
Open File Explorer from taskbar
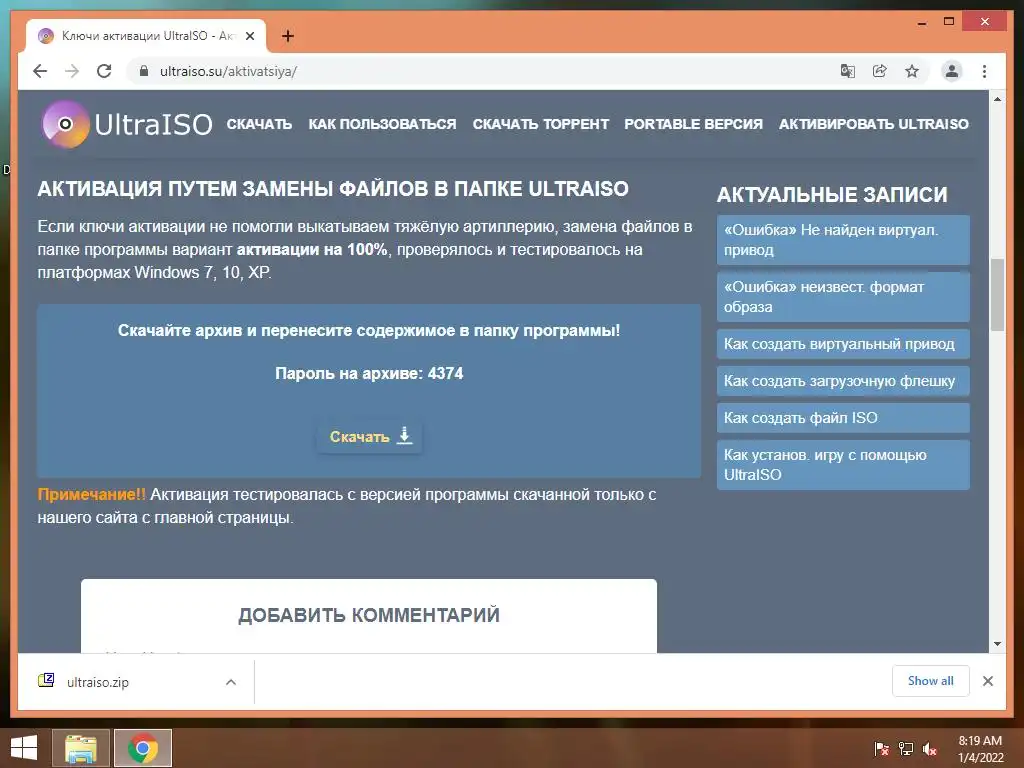81,748
